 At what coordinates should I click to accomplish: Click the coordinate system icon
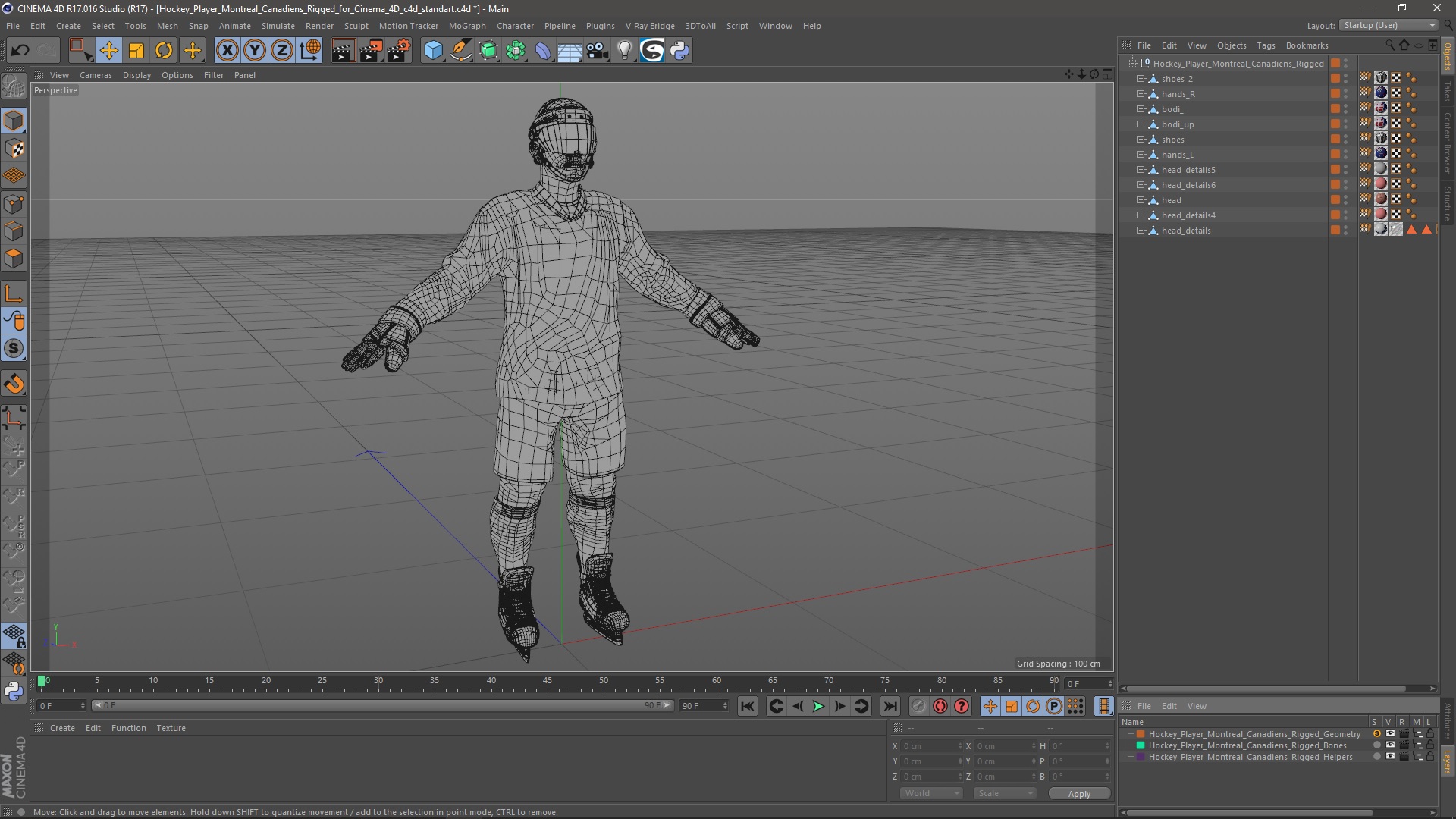pyautogui.click(x=310, y=51)
